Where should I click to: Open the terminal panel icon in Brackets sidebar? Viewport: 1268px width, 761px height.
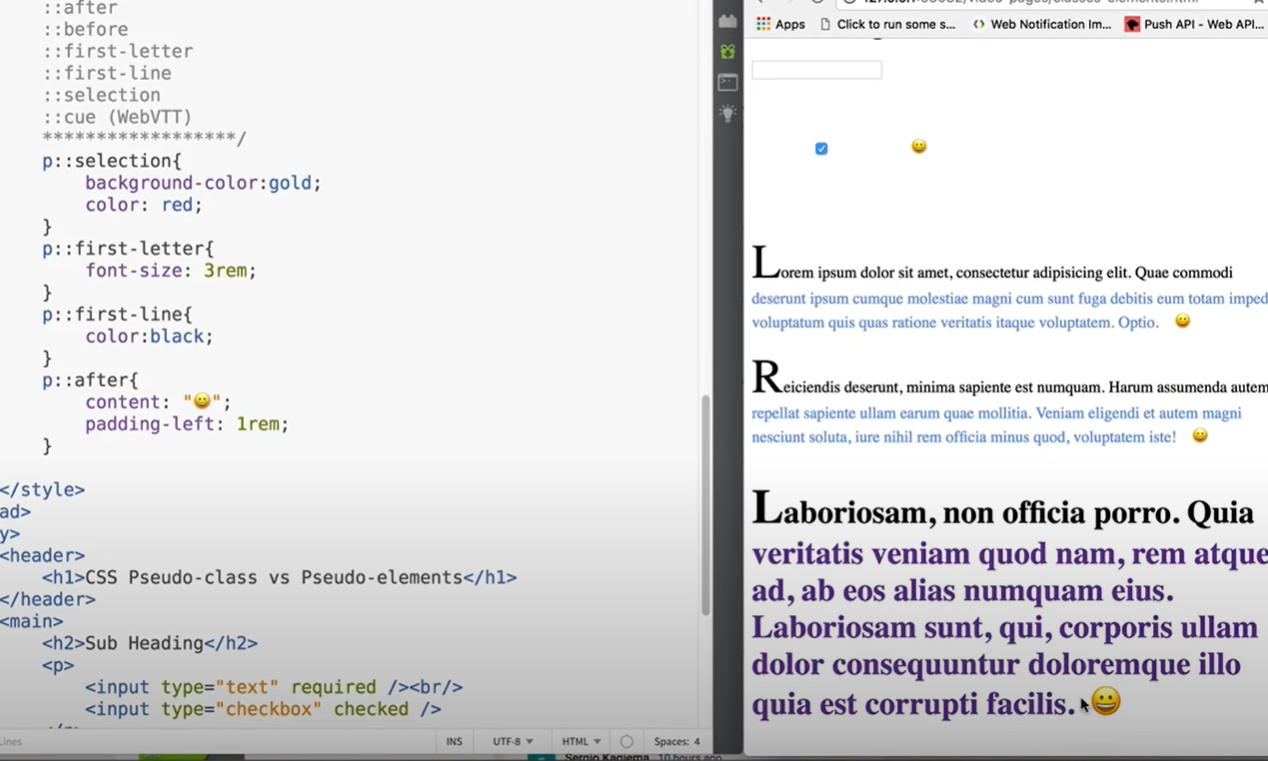728,82
